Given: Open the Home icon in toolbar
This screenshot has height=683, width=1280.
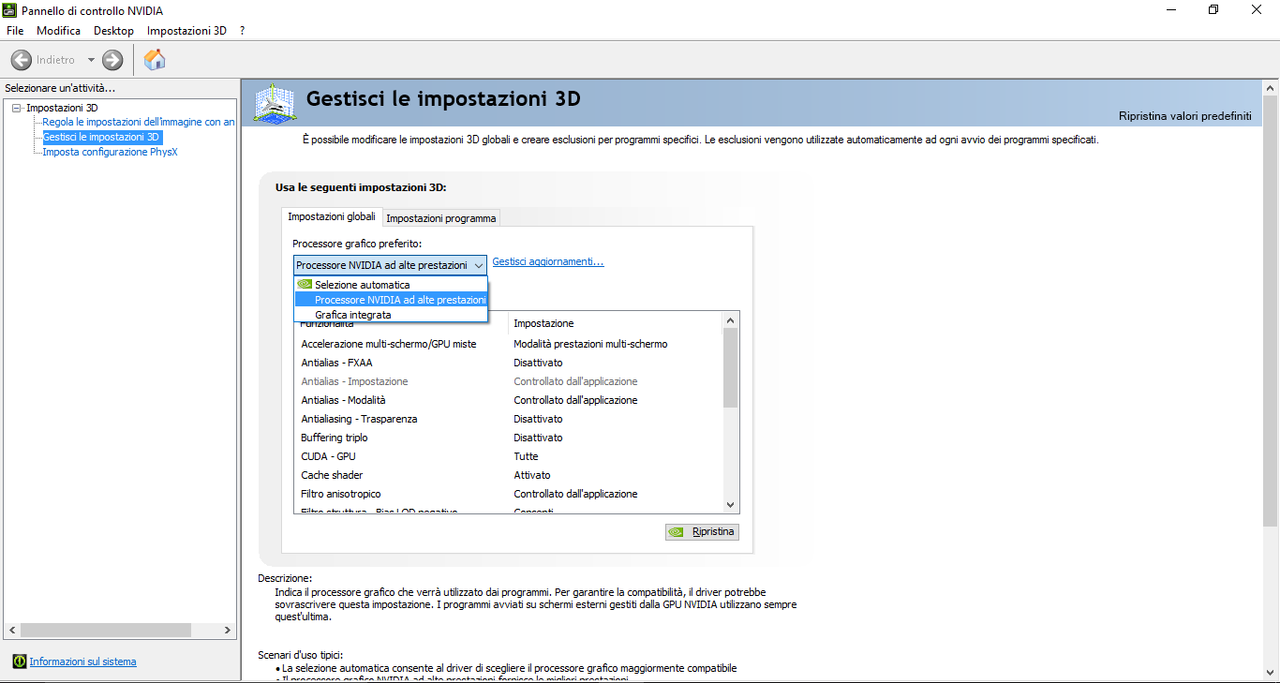Looking at the screenshot, I should [x=155, y=60].
